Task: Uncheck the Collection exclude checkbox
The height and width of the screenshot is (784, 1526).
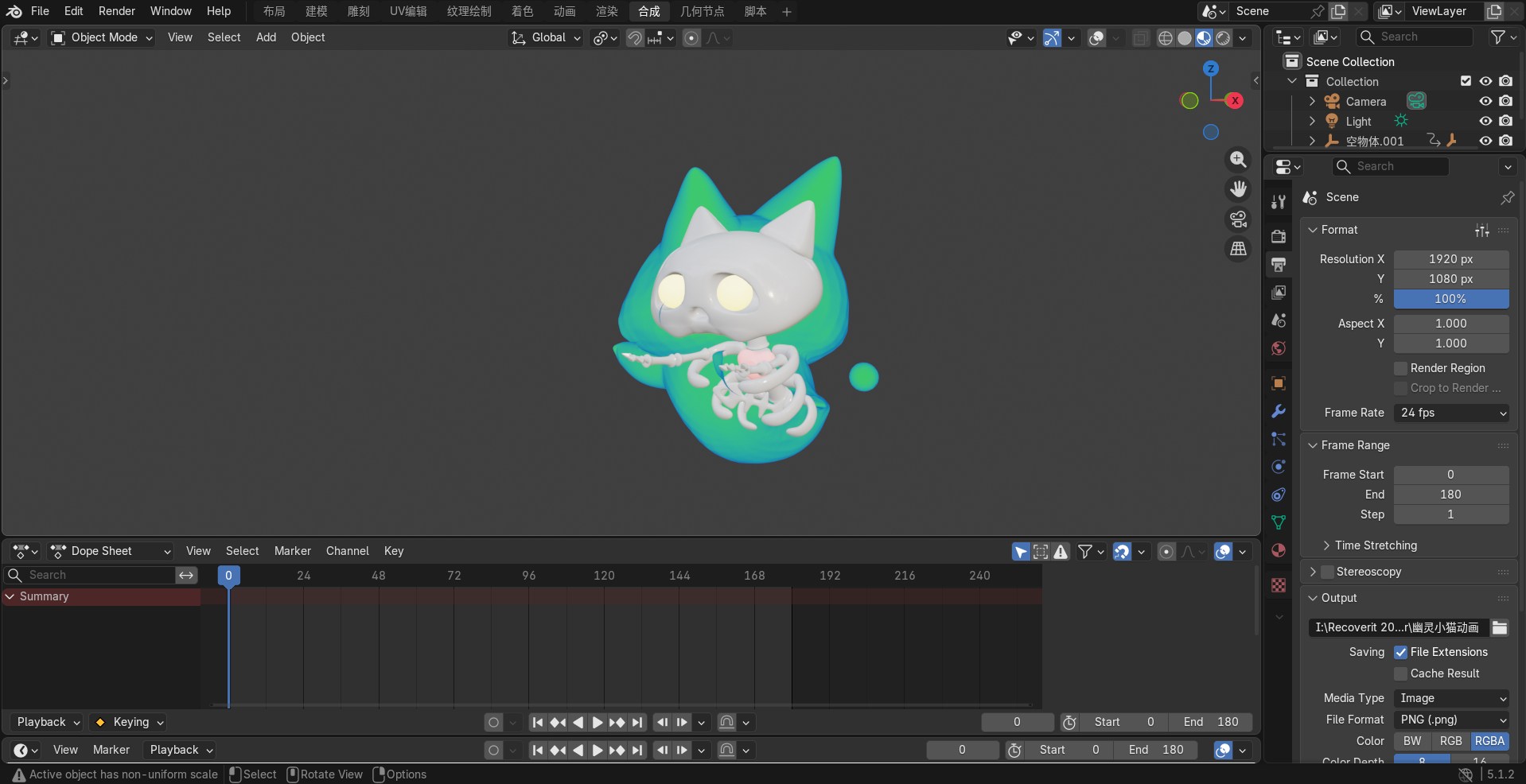Action: tap(1466, 81)
